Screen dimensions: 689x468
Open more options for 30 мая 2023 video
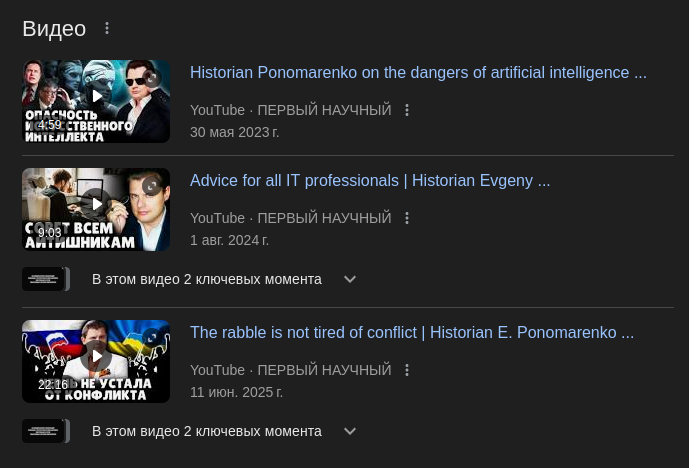(x=407, y=110)
